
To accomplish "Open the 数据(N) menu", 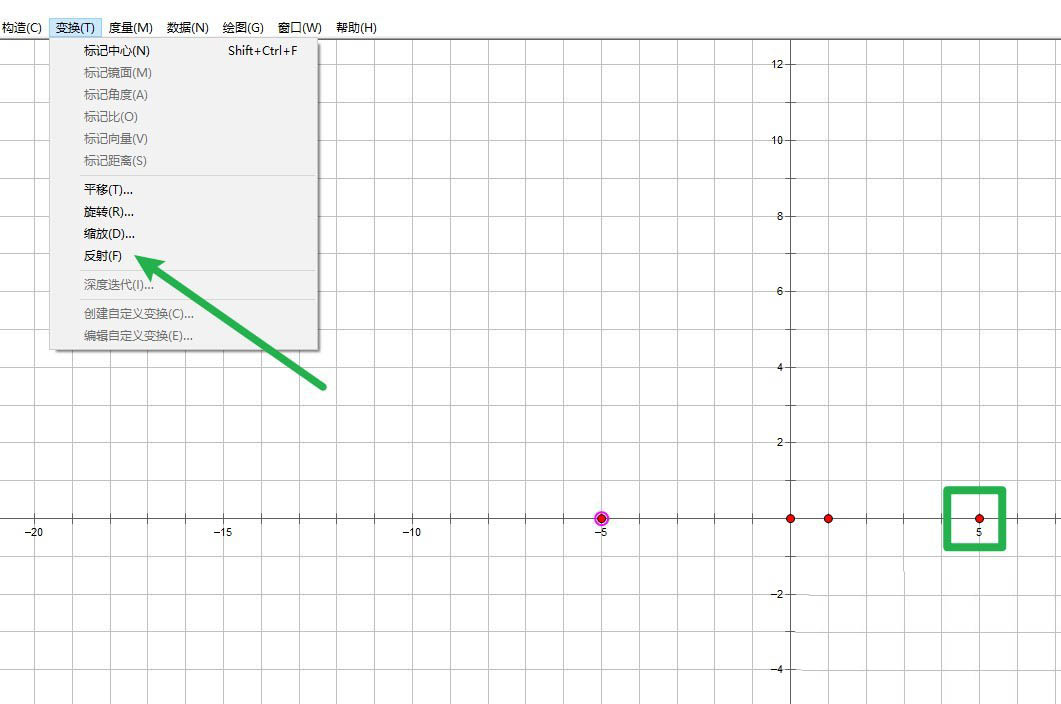I will click(187, 28).
